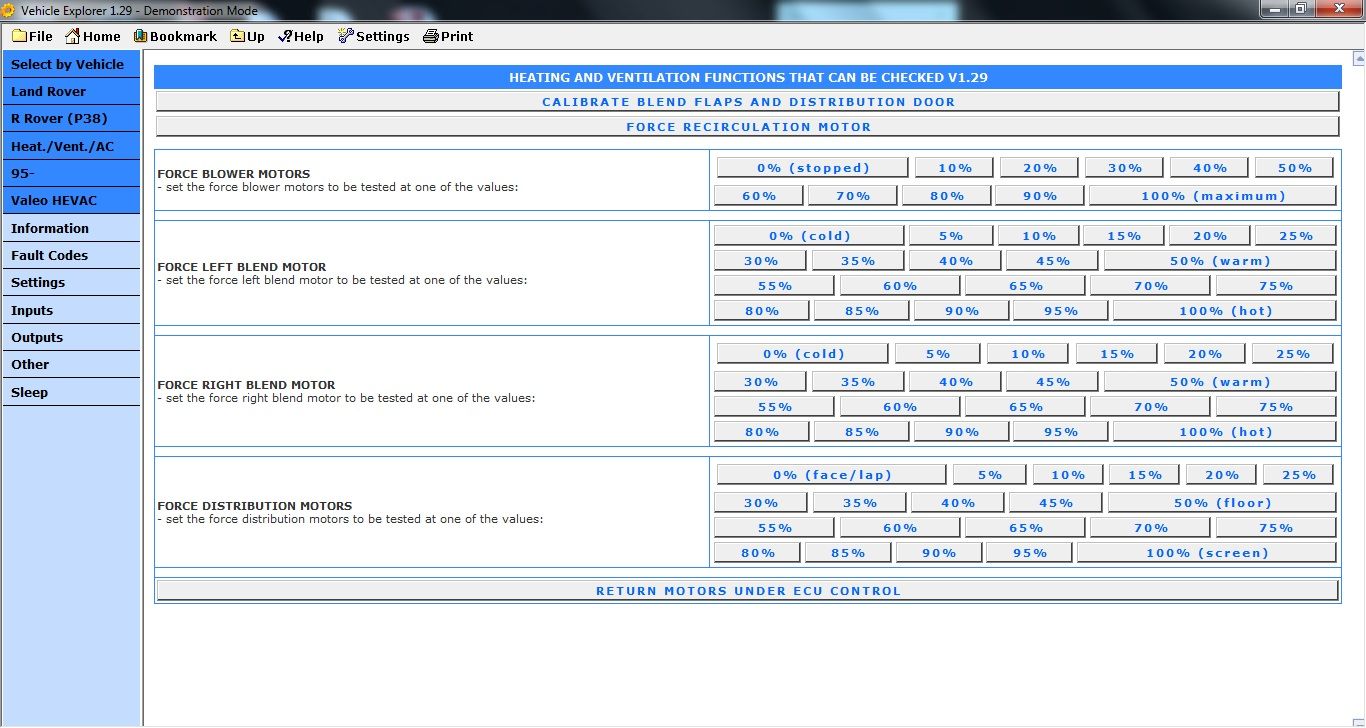The image size is (1366, 728).
Task: Set distribution motors to 75%
Action: [x=1276, y=528]
